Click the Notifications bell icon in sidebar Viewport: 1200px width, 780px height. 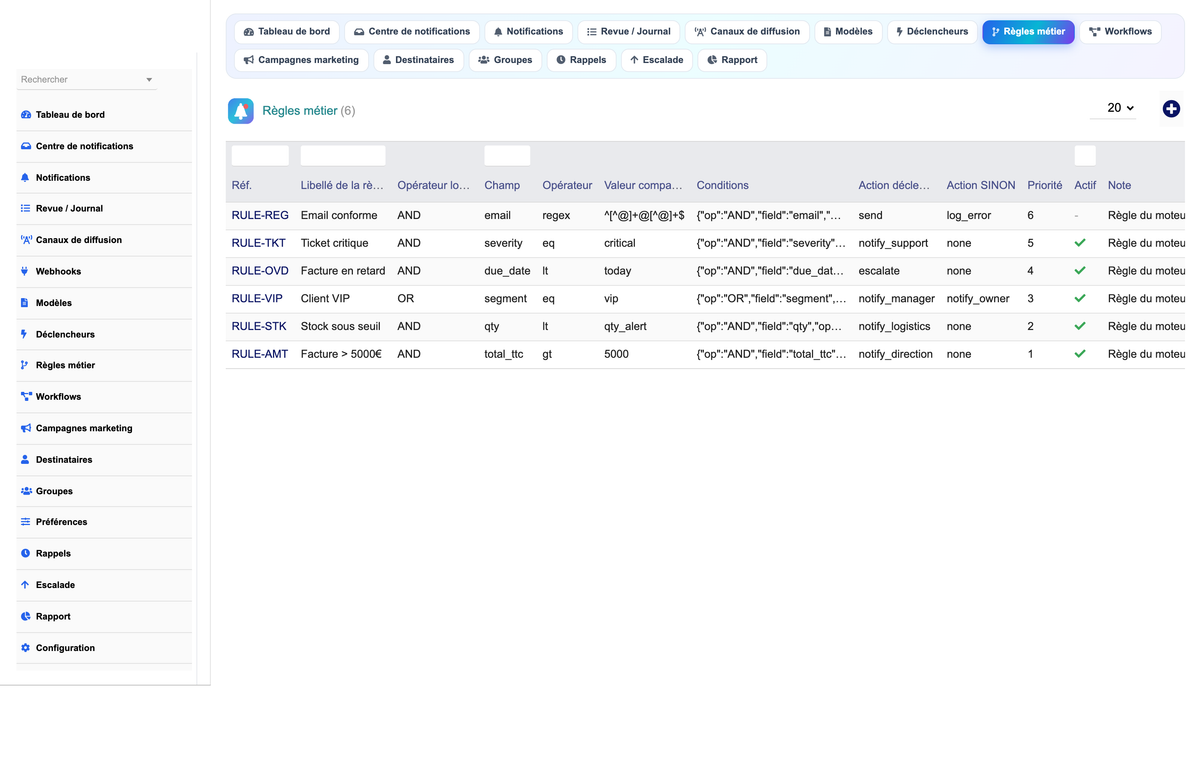coord(26,177)
